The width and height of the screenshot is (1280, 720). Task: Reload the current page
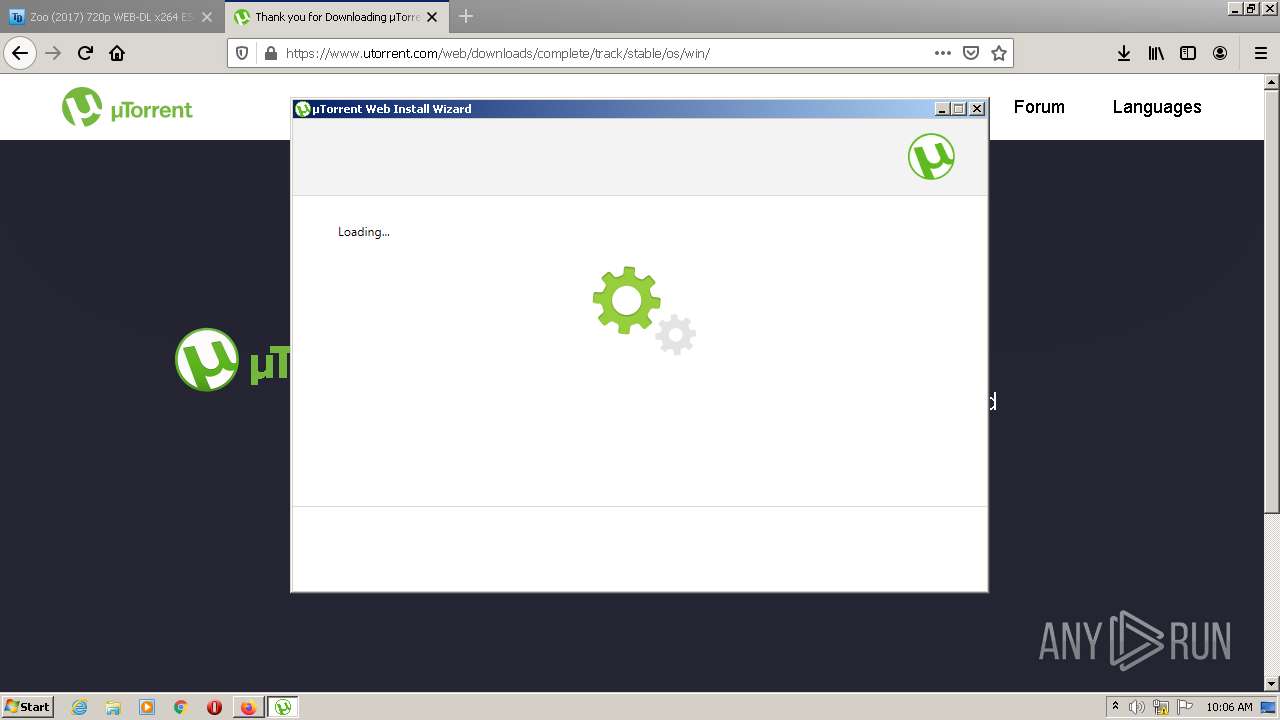[85, 53]
